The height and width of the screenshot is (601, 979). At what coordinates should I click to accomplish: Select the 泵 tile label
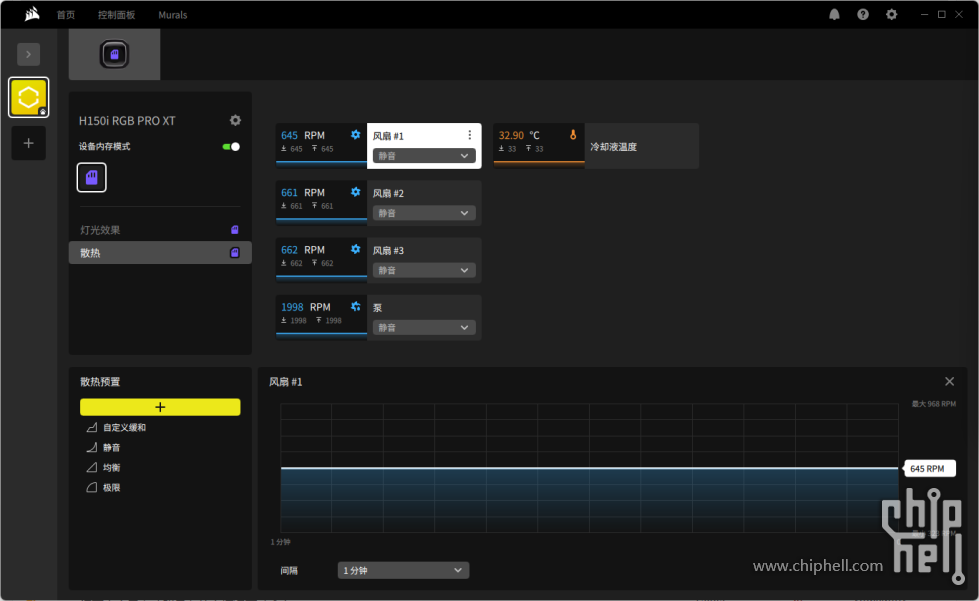377,308
